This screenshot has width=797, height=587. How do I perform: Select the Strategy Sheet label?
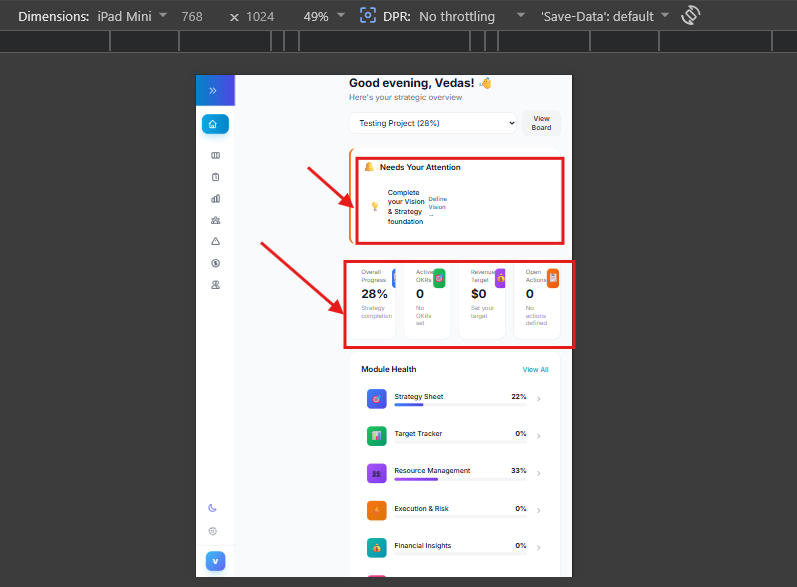419,396
